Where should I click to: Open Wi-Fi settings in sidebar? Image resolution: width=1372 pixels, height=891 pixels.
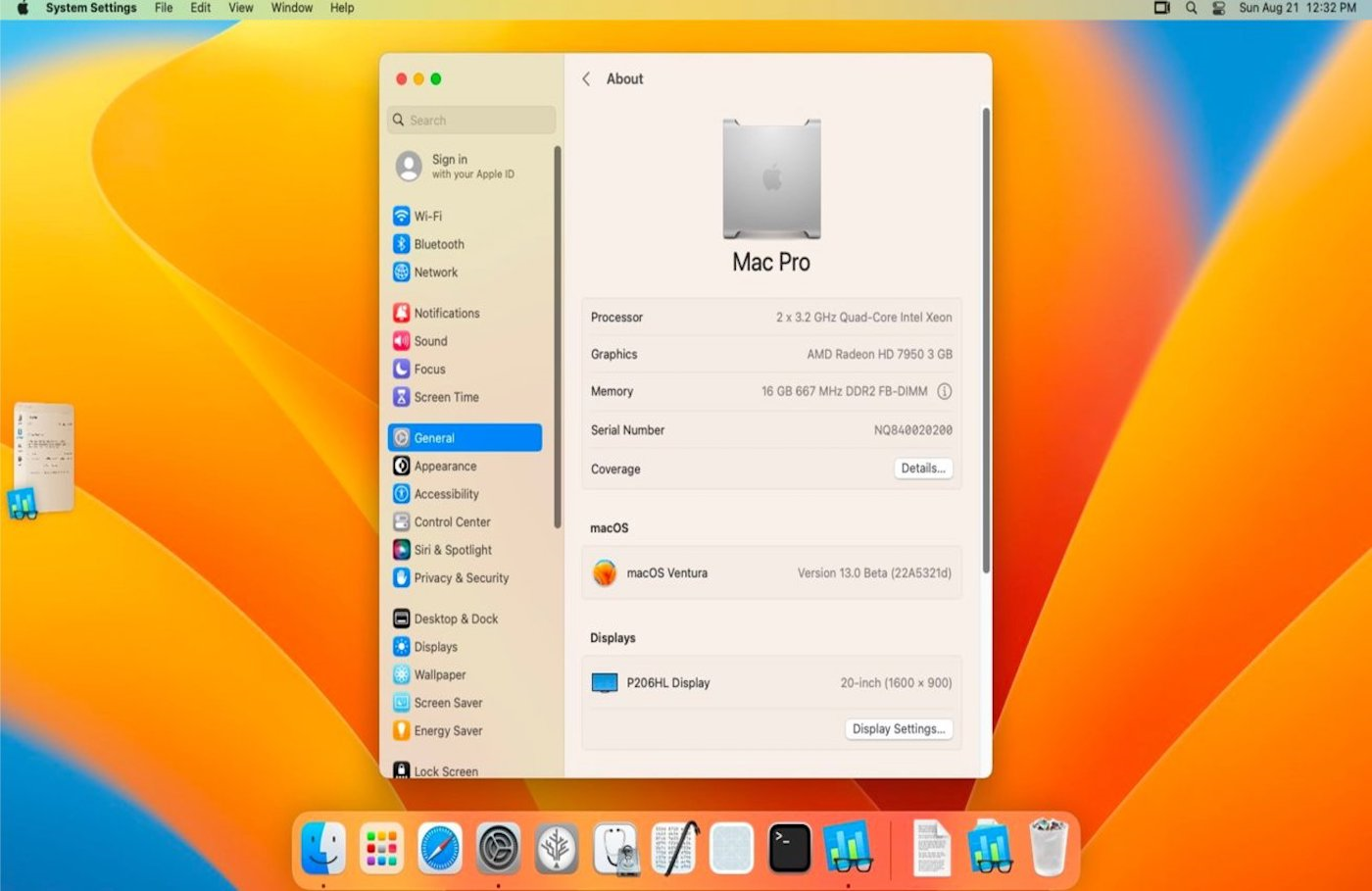pos(427,216)
